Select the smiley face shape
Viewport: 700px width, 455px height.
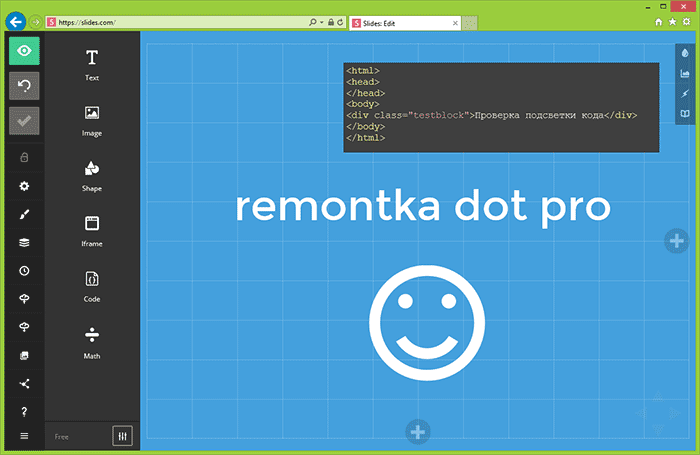tap(427, 323)
